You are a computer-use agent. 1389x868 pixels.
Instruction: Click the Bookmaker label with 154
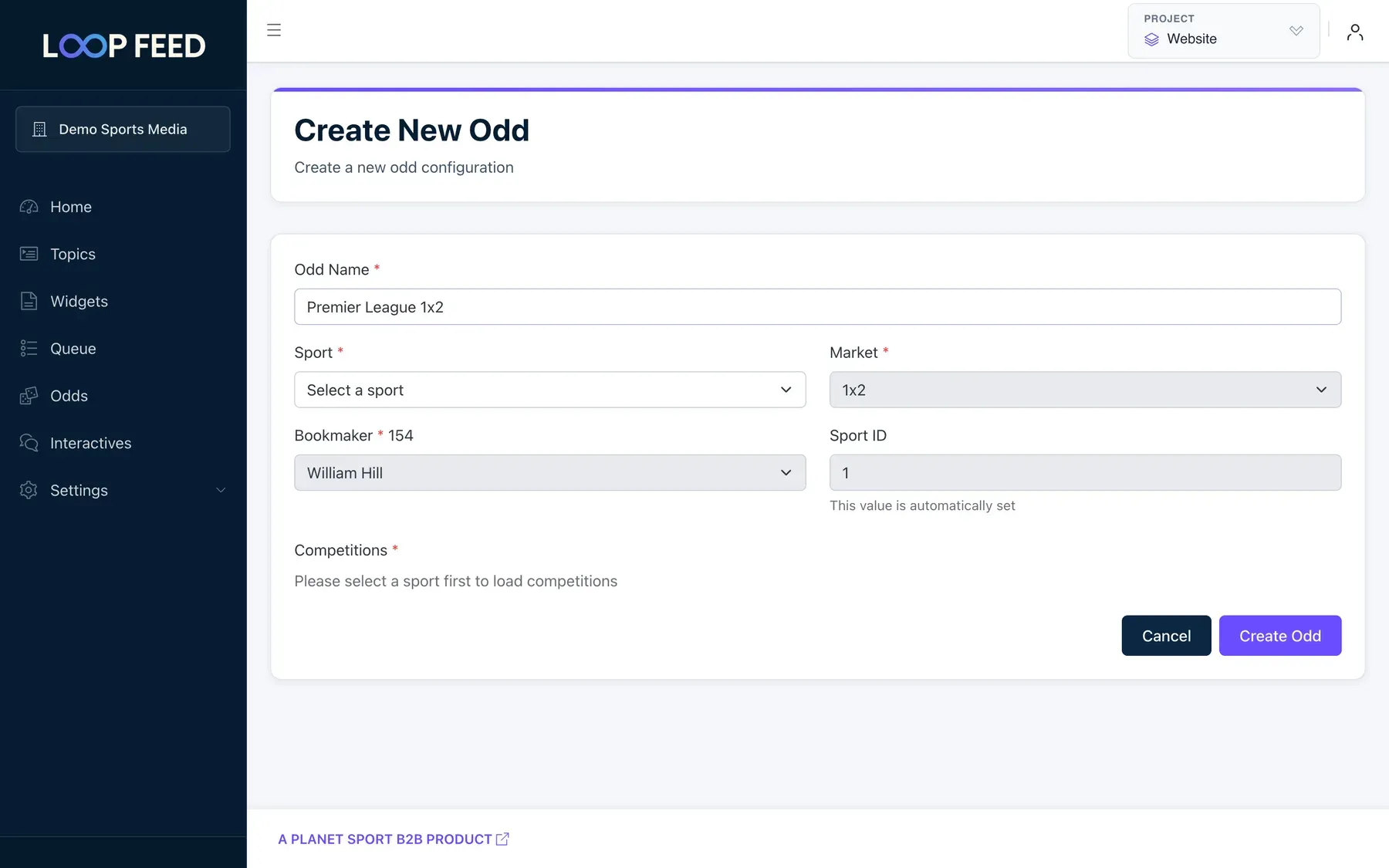click(x=353, y=435)
